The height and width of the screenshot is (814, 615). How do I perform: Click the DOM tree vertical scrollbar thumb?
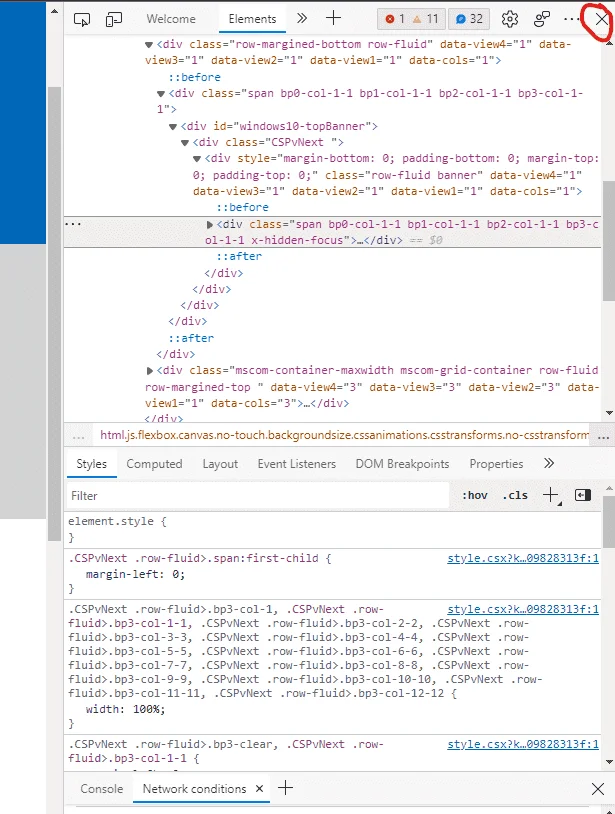[x=609, y=240]
